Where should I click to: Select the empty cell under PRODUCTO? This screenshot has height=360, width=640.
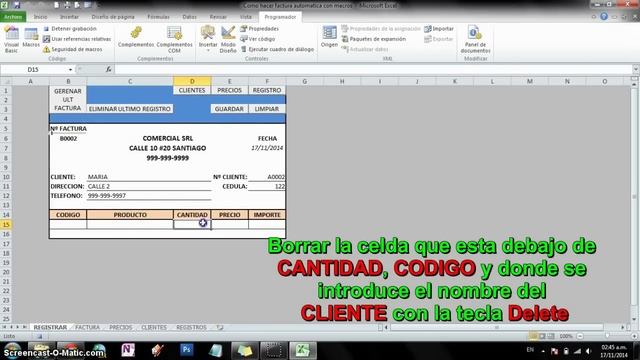tap(130, 224)
